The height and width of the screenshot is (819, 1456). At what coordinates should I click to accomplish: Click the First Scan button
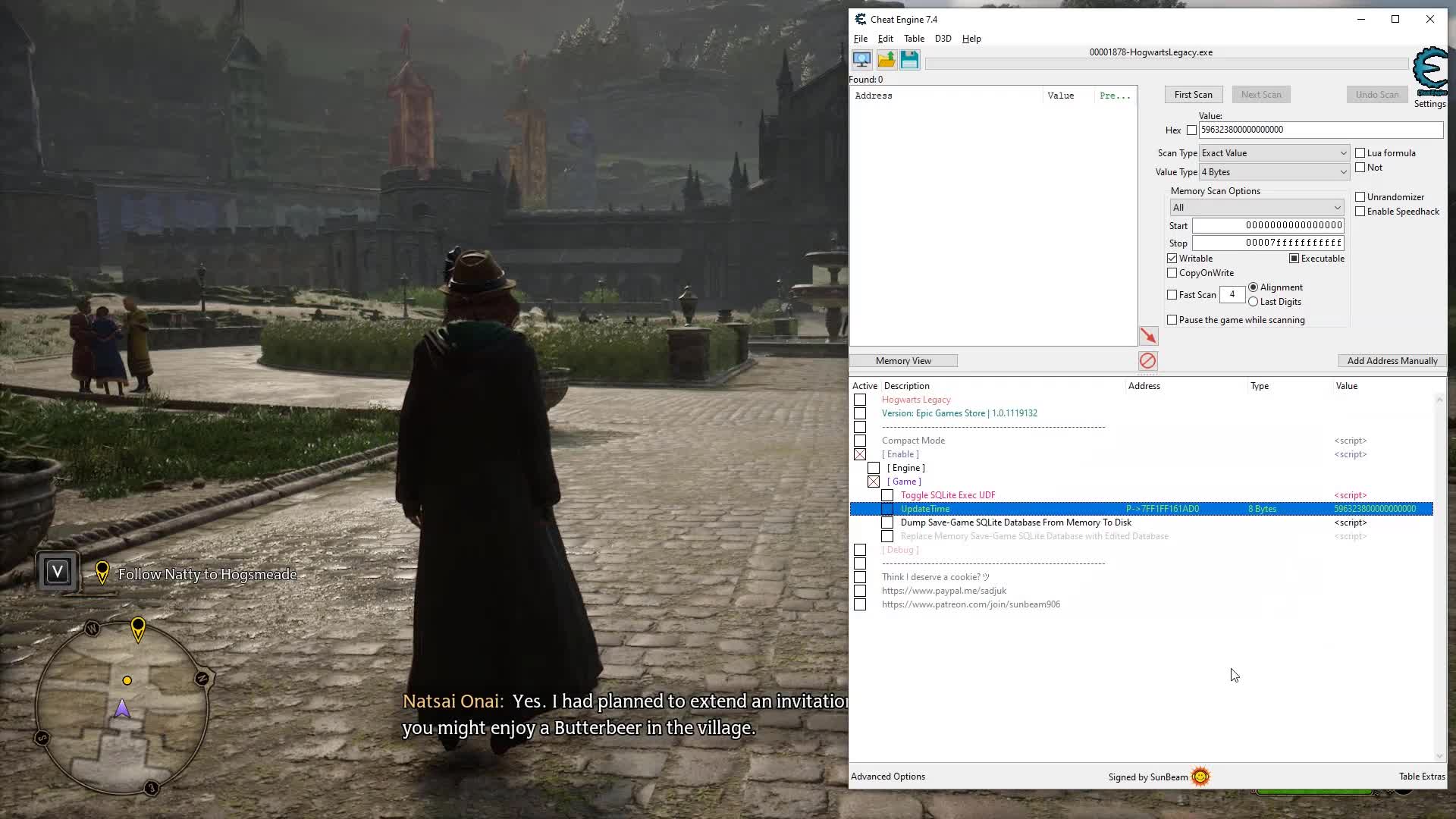[x=1192, y=94]
